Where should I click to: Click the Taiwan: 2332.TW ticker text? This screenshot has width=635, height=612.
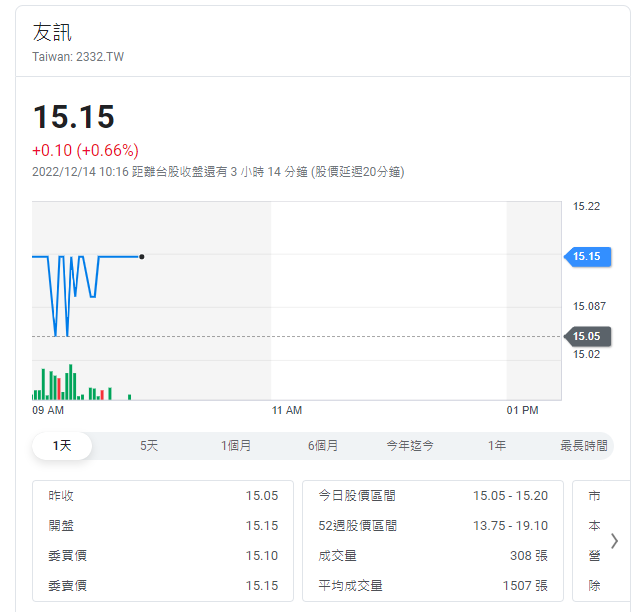point(78,57)
